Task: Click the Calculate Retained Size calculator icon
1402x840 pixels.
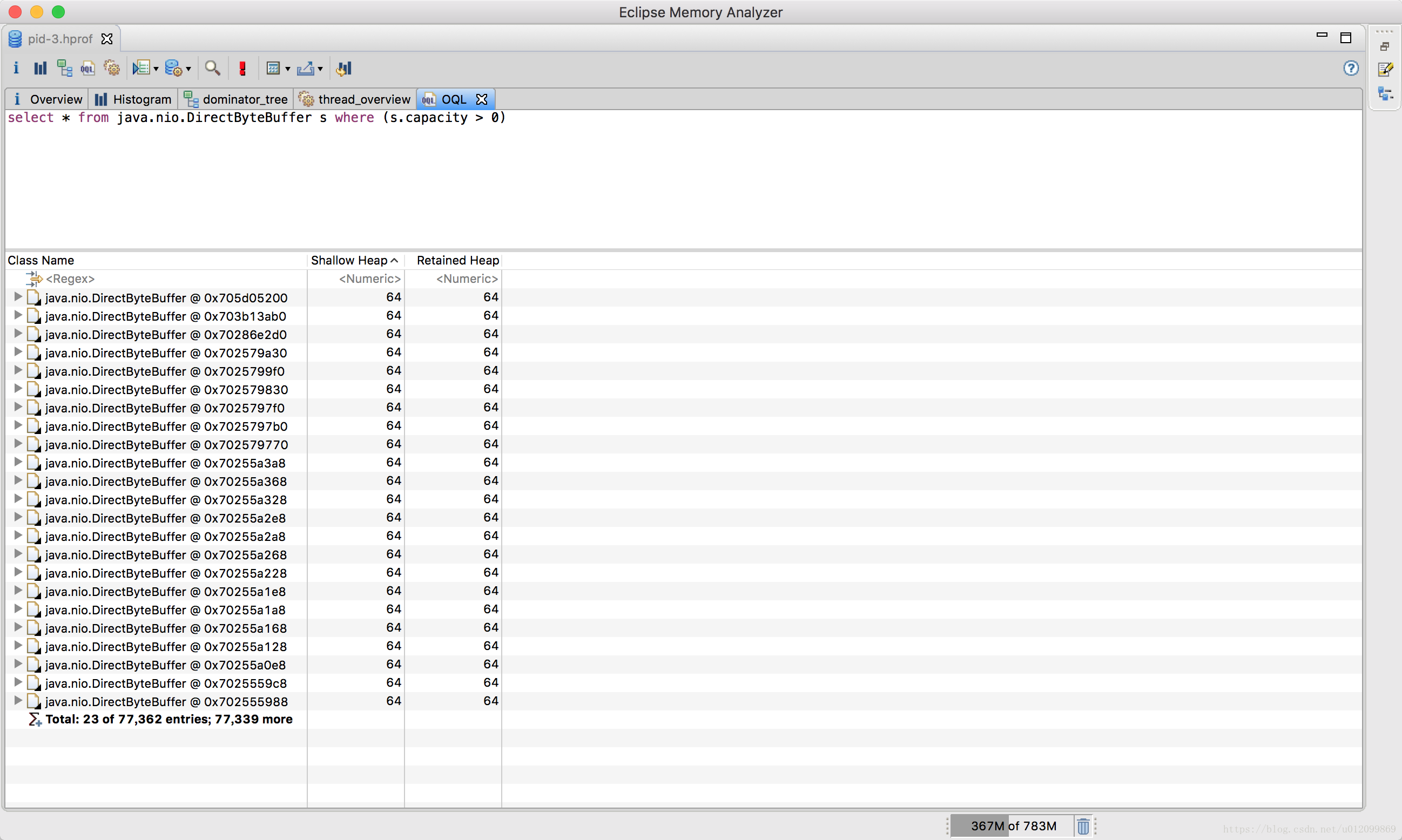Action: click(x=273, y=69)
